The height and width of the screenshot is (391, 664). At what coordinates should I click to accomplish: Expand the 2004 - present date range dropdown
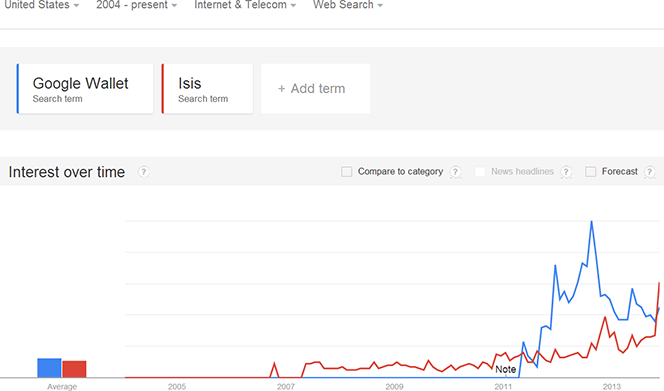[x=136, y=5]
